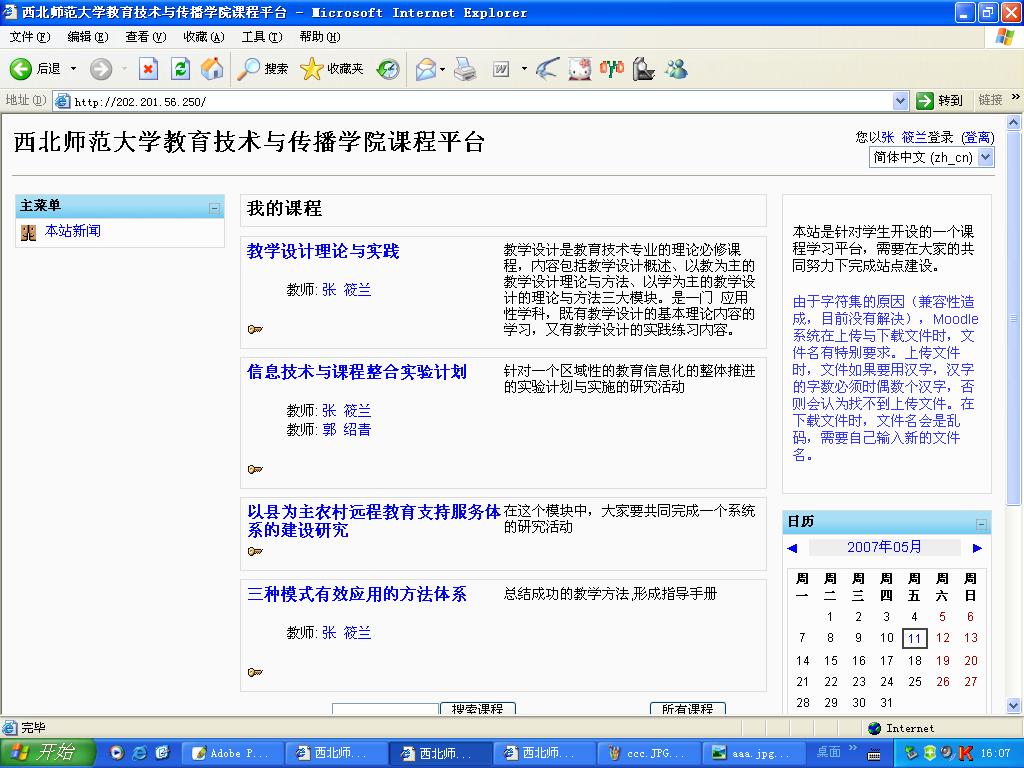Open the Edit button dropdown arrow

pos(524,69)
